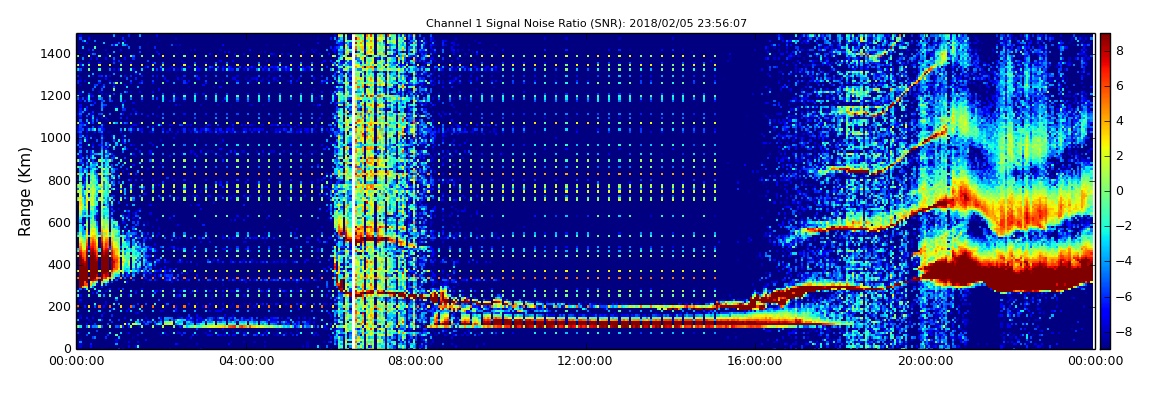This screenshot has height=407, width=1150.
Task: Click the '0' range-axis tick label
Action: click(67, 349)
